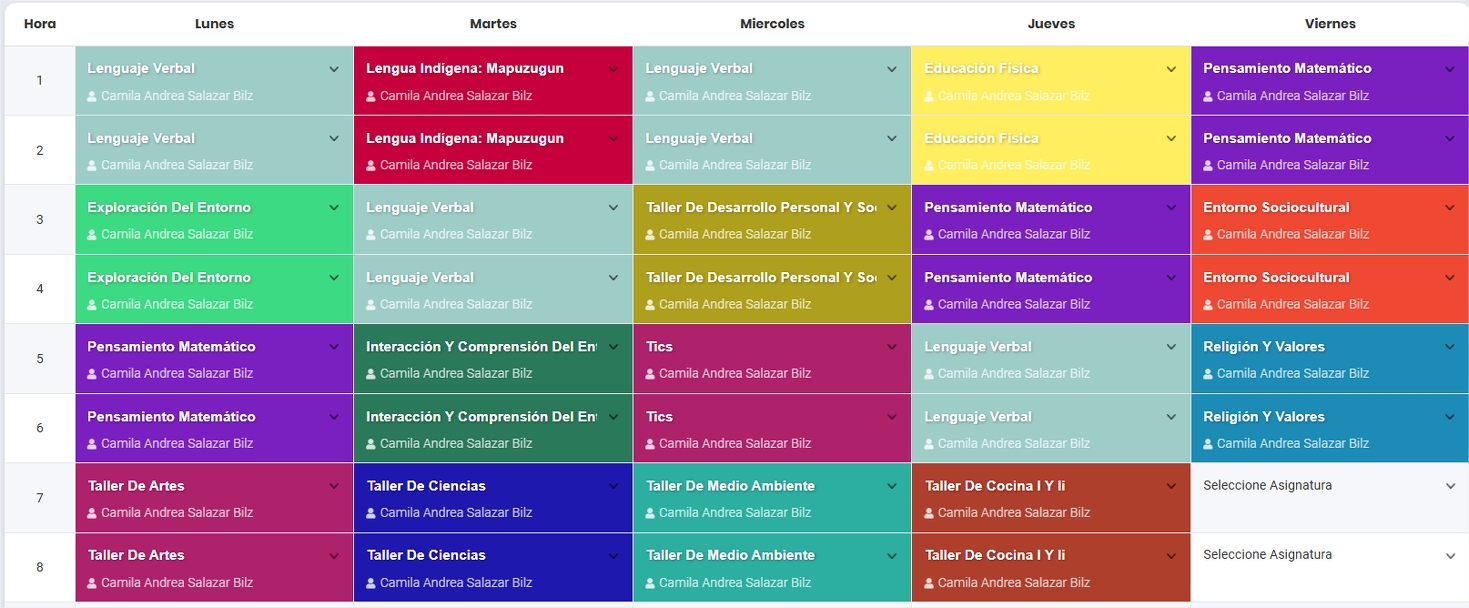Click teacher name in Martes Interacción Y Comprensión hour 5
Viewport: 1469px width, 608px height.
(456, 374)
